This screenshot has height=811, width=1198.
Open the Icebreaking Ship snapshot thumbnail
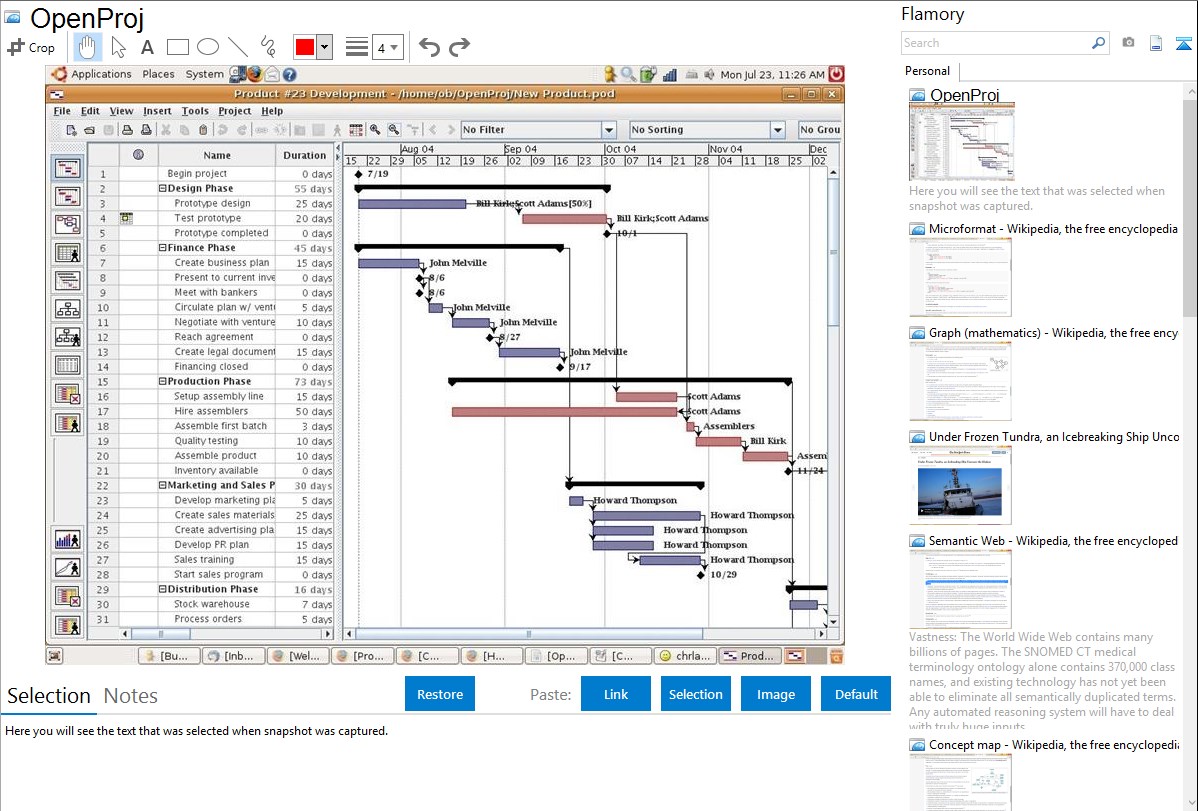click(x=960, y=486)
